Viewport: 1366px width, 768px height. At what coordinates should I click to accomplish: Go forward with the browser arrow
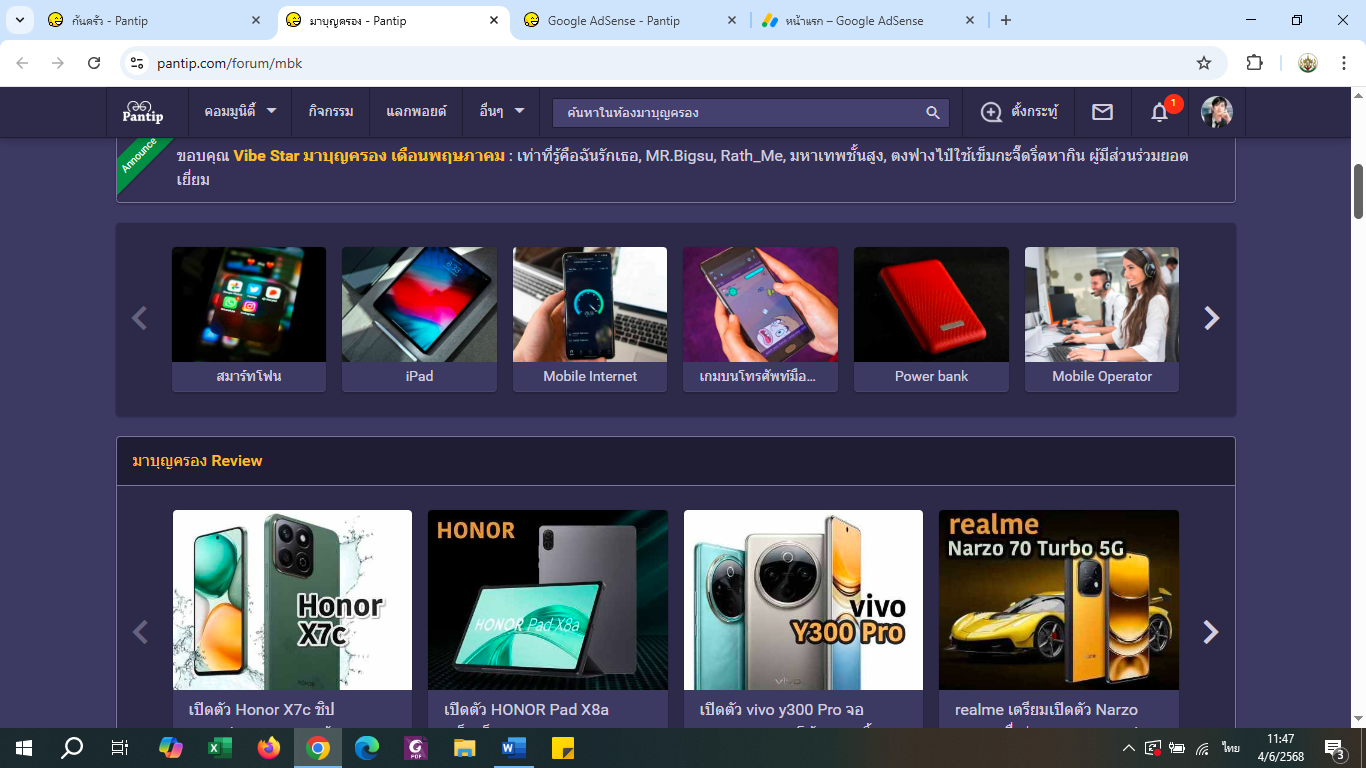[58, 63]
